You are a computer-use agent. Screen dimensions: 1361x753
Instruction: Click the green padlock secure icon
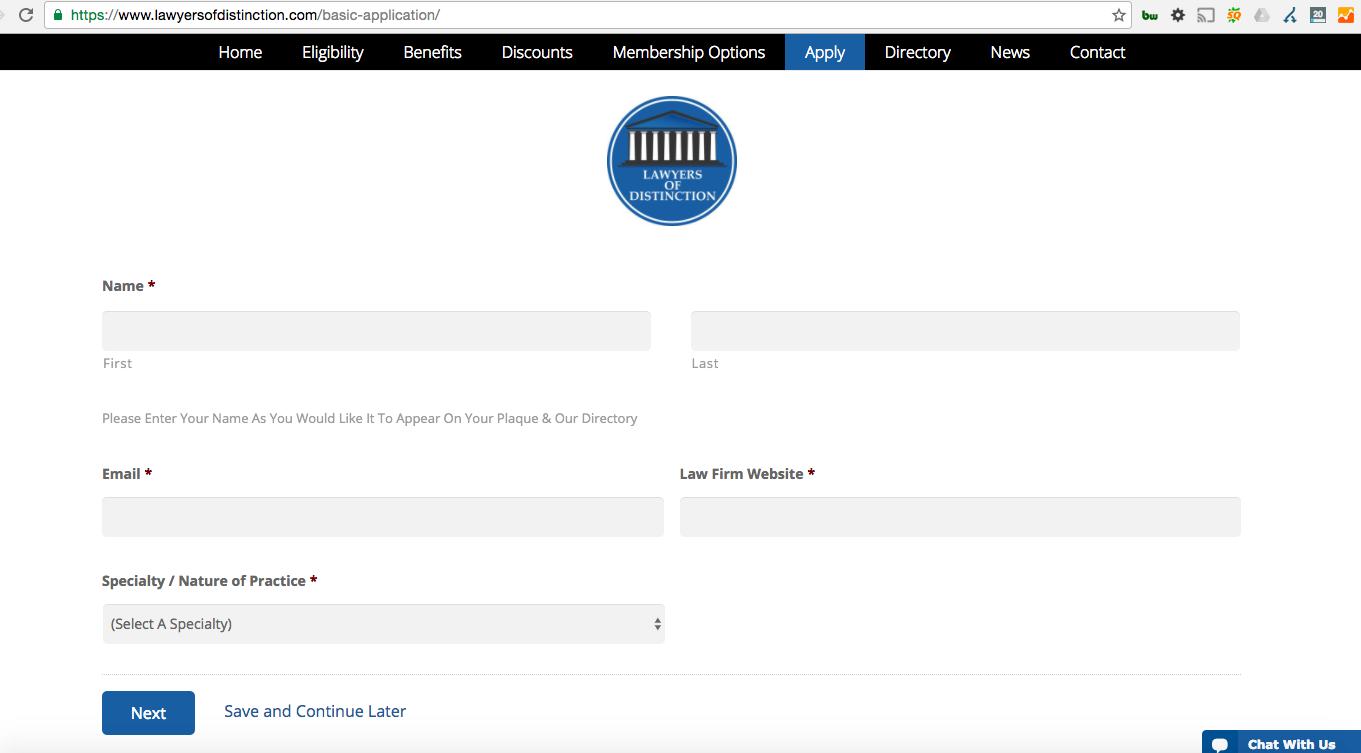pyautogui.click(x=58, y=15)
